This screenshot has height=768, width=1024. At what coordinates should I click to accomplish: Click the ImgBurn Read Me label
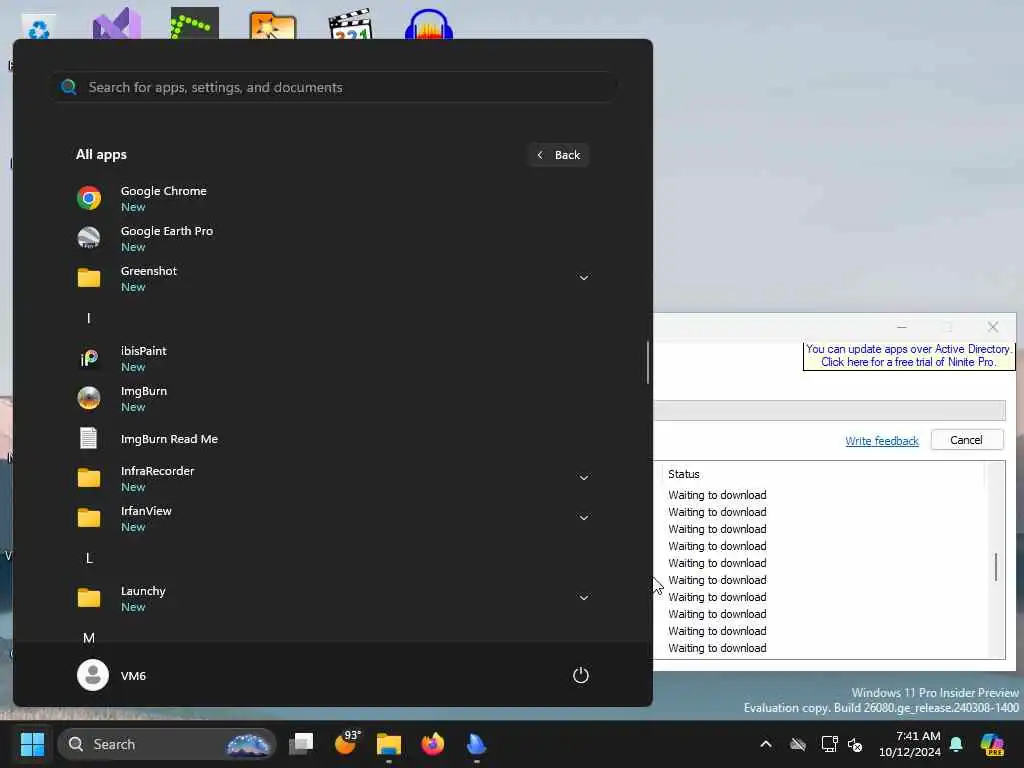(x=169, y=439)
